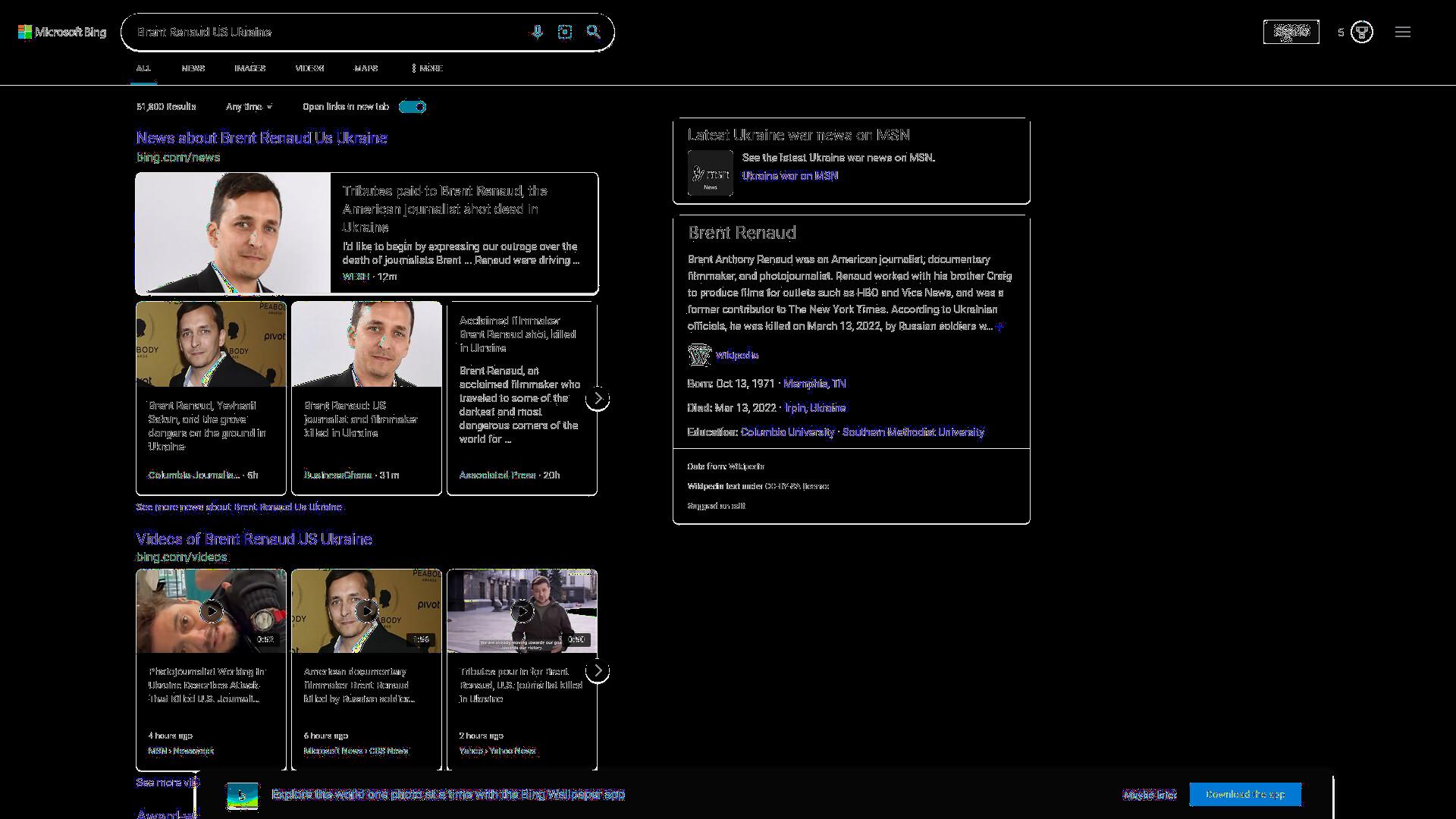Open the Tributes paid to Brent Renaud headline
Screen dimensions: 1456x819
pyautogui.click(x=444, y=209)
